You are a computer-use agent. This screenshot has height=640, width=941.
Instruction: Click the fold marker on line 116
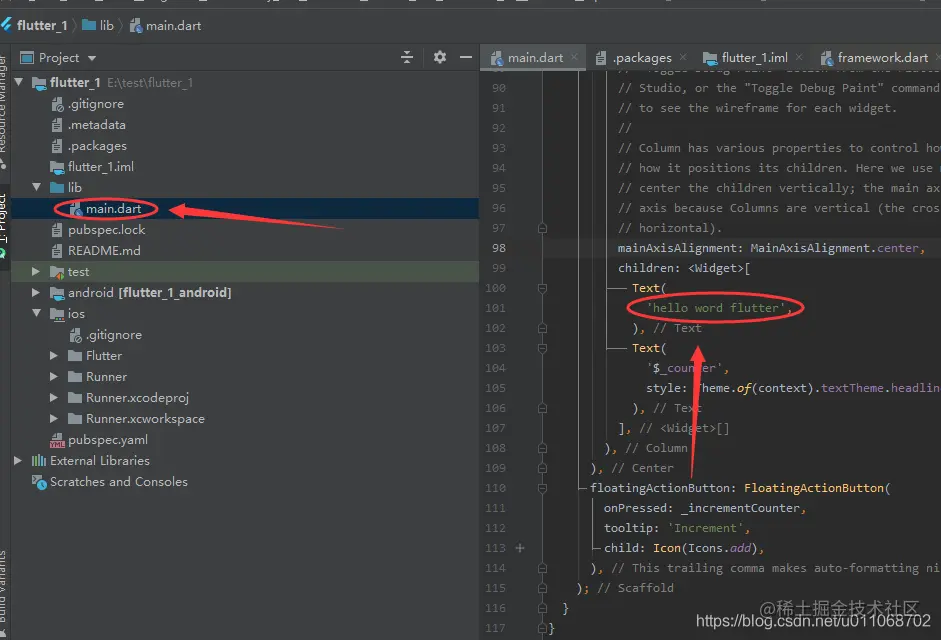[543, 608]
